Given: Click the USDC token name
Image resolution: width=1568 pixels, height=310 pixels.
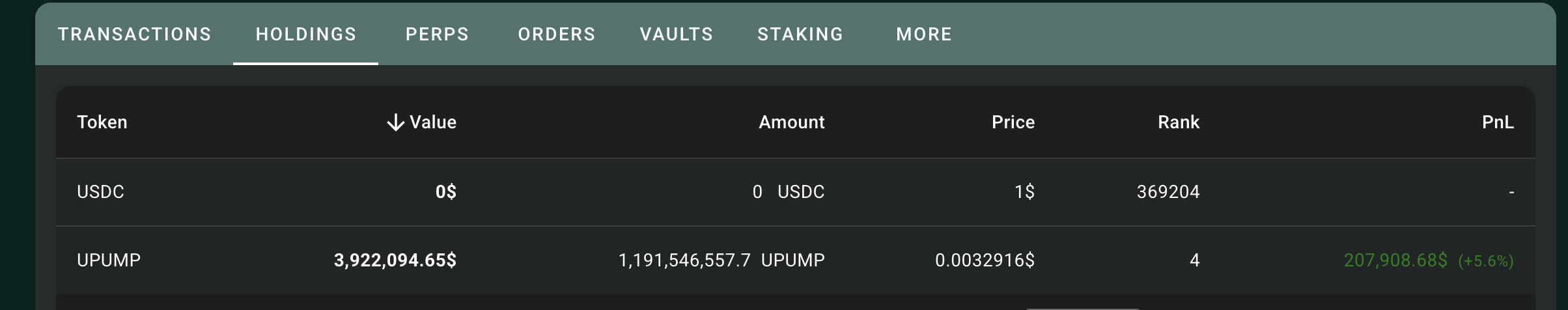Looking at the screenshot, I should (x=100, y=192).
